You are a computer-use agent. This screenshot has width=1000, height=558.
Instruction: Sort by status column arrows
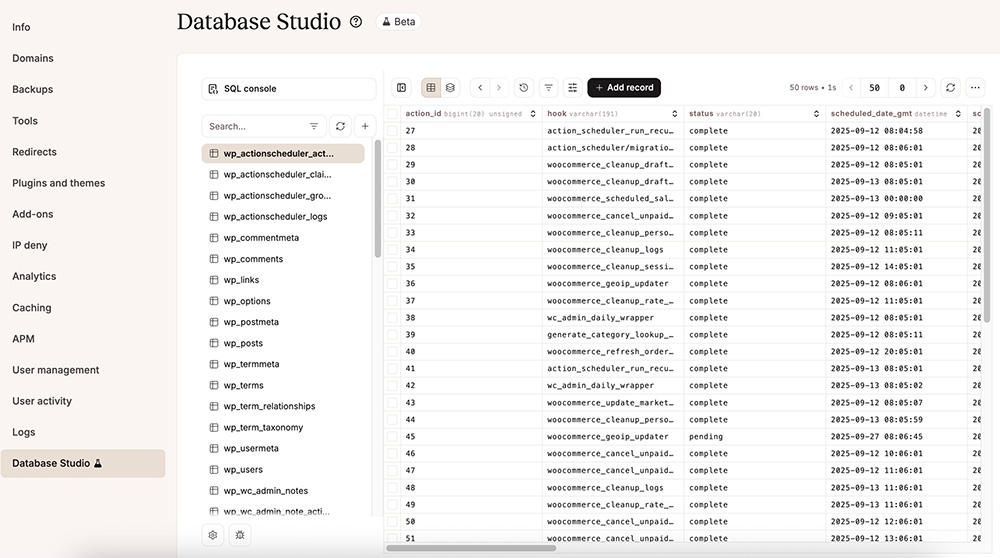pyautogui.click(x=816, y=114)
